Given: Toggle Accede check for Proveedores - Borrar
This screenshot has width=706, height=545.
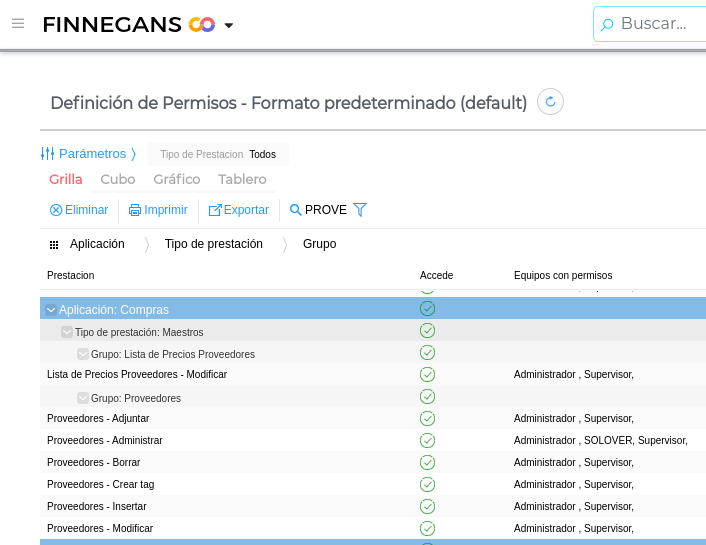Looking at the screenshot, I should (428, 462).
